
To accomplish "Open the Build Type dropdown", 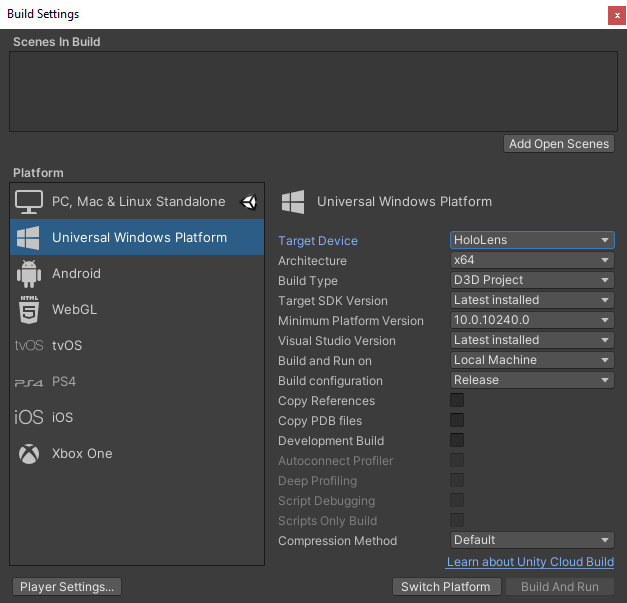I will coord(532,280).
